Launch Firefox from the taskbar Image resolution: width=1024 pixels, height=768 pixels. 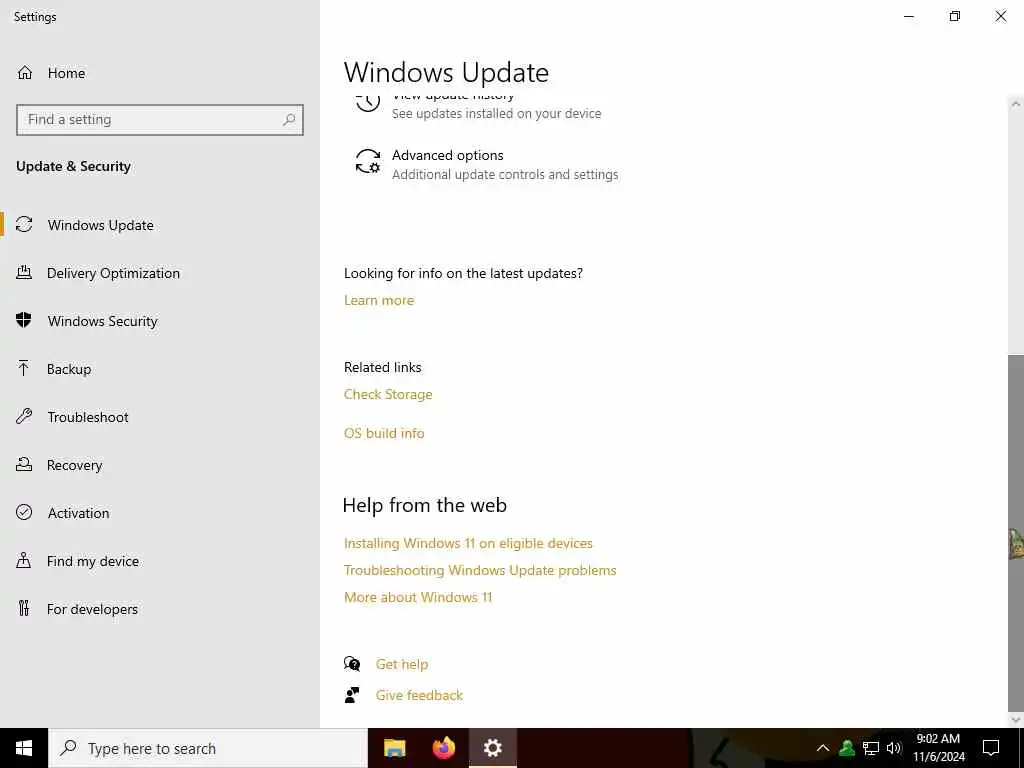(x=444, y=748)
